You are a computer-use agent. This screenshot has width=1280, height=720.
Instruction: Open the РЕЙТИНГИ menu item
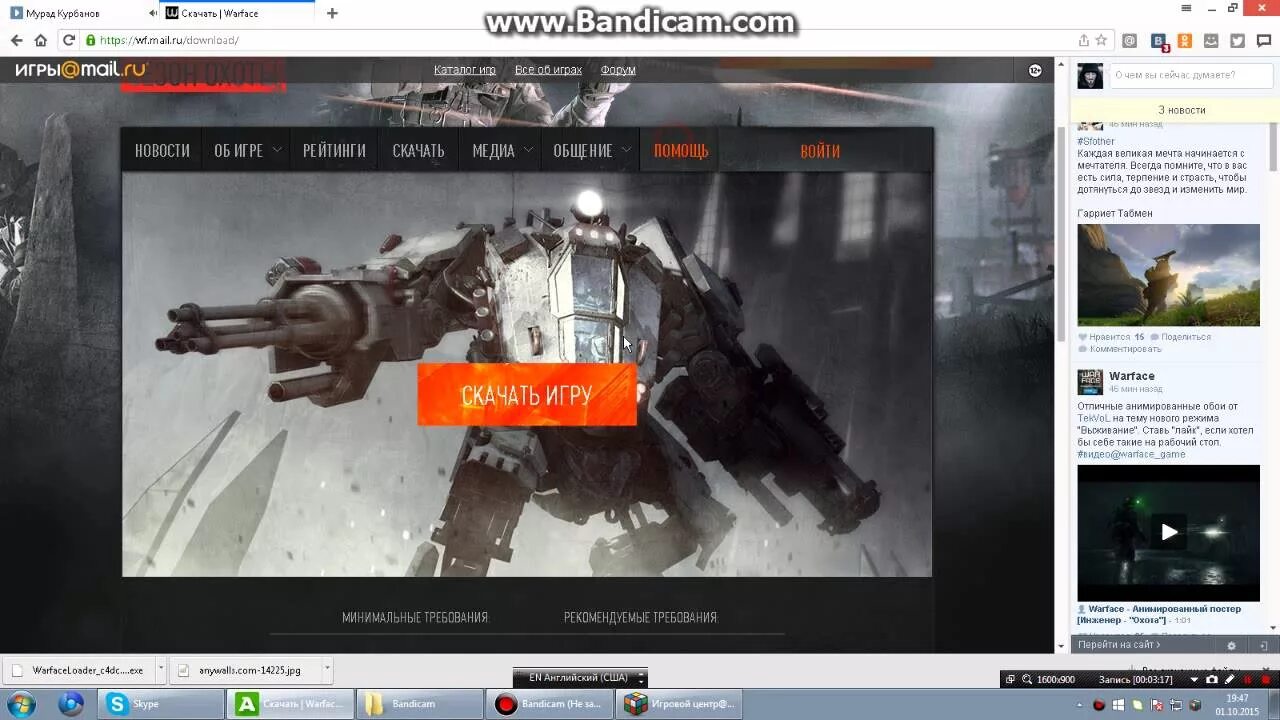pyautogui.click(x=334, y=150)
